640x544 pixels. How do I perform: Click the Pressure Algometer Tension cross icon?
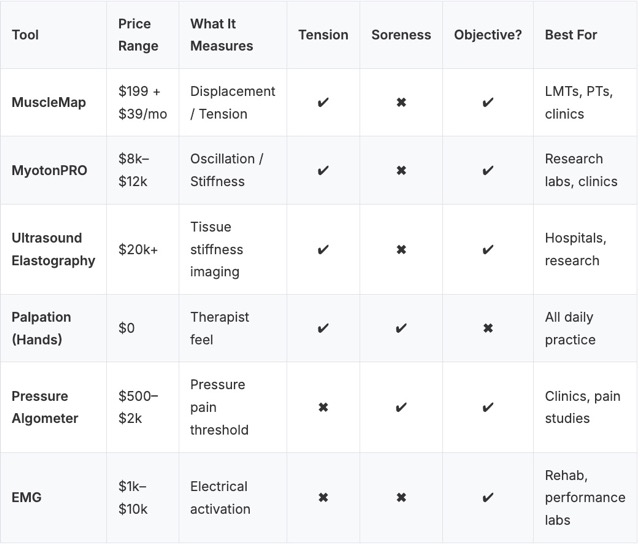[x=323, y=407]
